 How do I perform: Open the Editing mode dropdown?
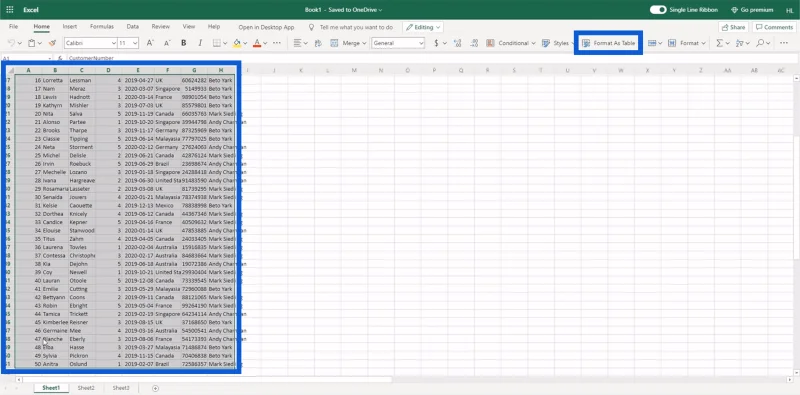423,27
